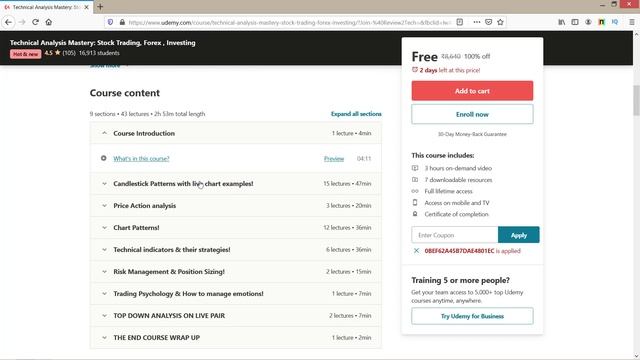This screenshot has width=640, height=360.
Task: Click Try Udemy for Business button
Action: (472, 316)
